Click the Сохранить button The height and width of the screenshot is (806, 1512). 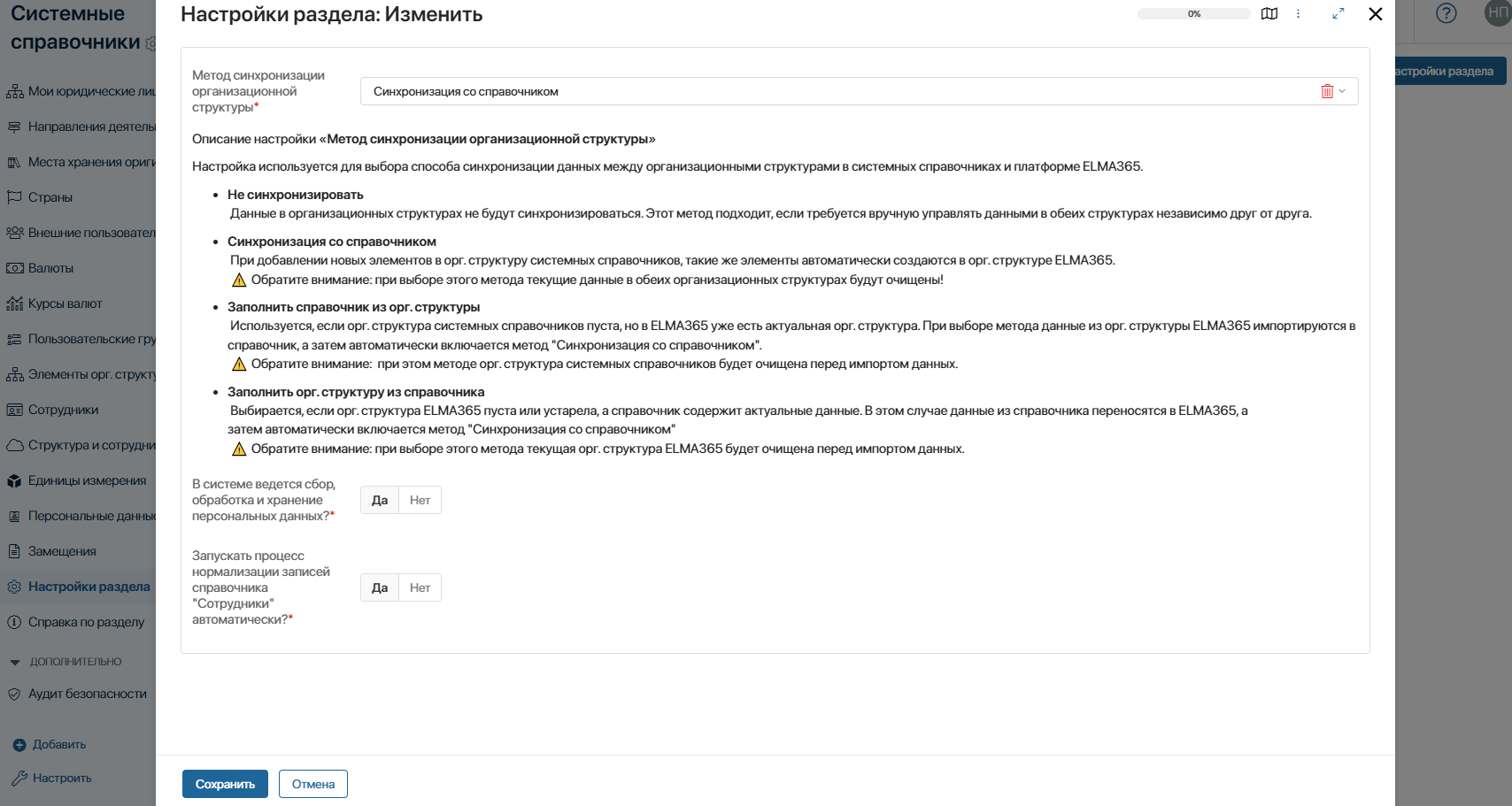(x=225, y=784)
